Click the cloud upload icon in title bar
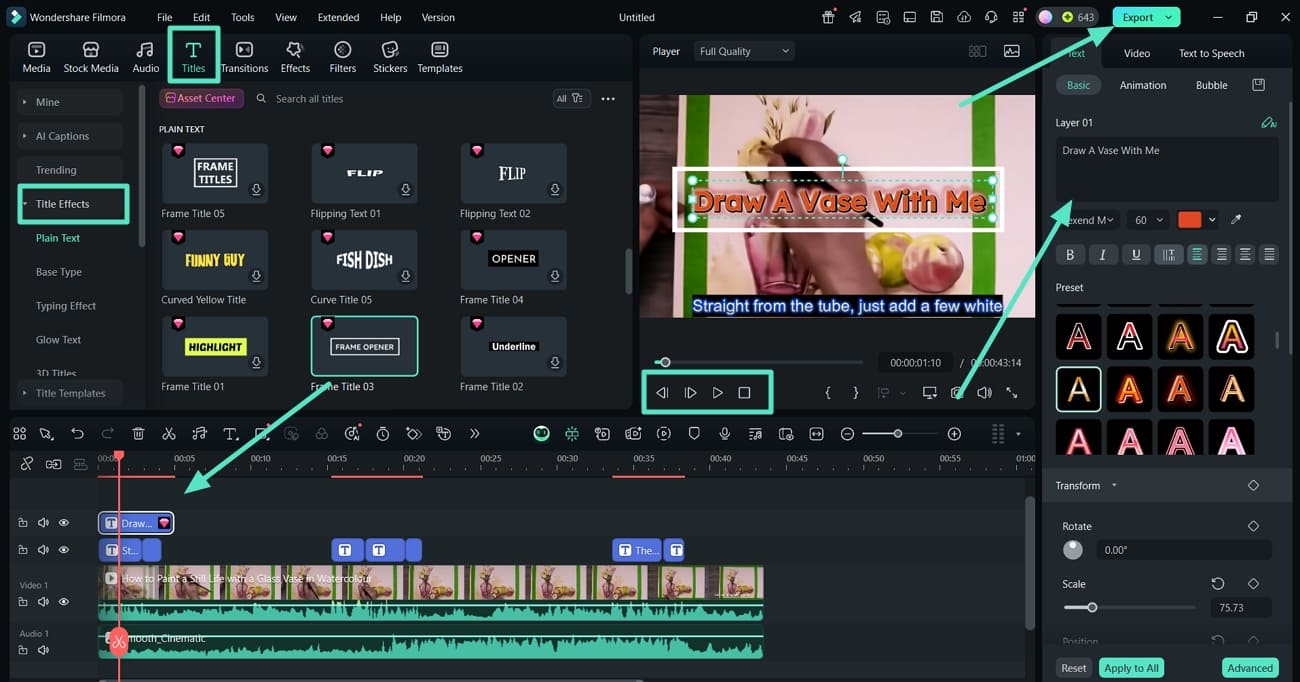This screenshot has height=682, width=1300. (963, 17)
